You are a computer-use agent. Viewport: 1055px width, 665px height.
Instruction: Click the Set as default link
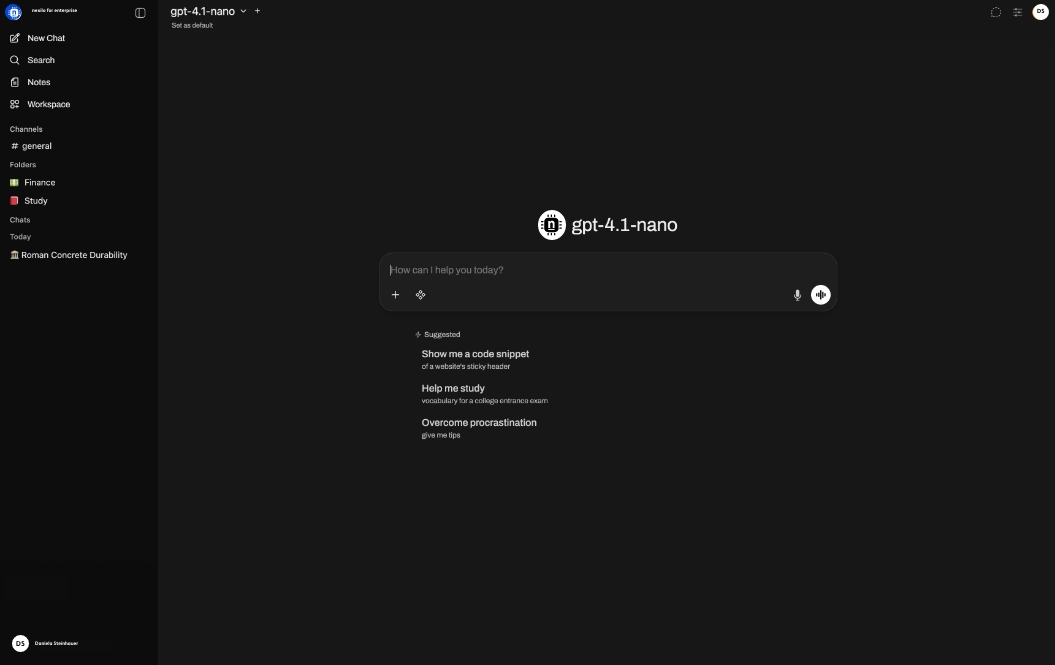point(192,25)
